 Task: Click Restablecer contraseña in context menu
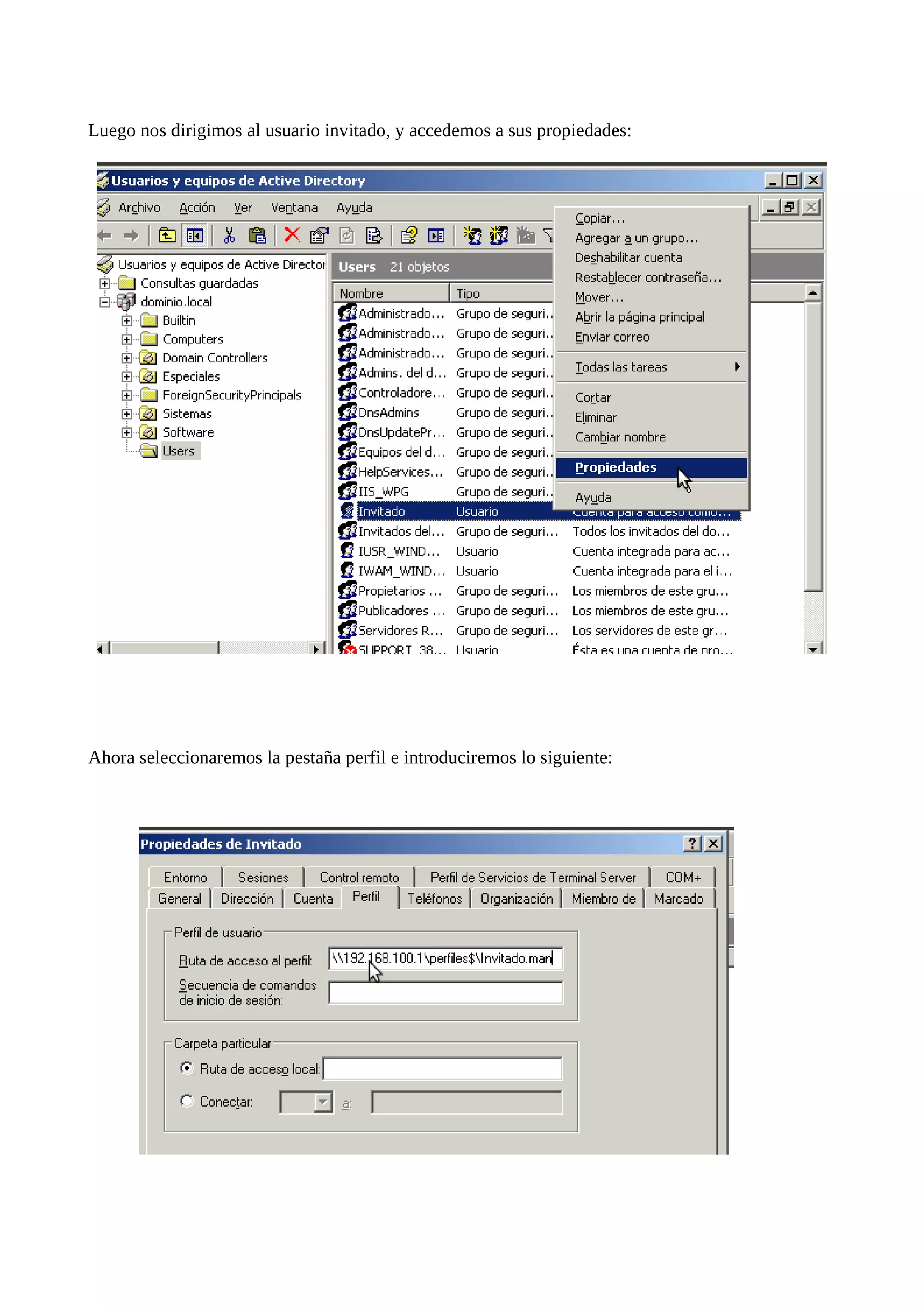647,278
